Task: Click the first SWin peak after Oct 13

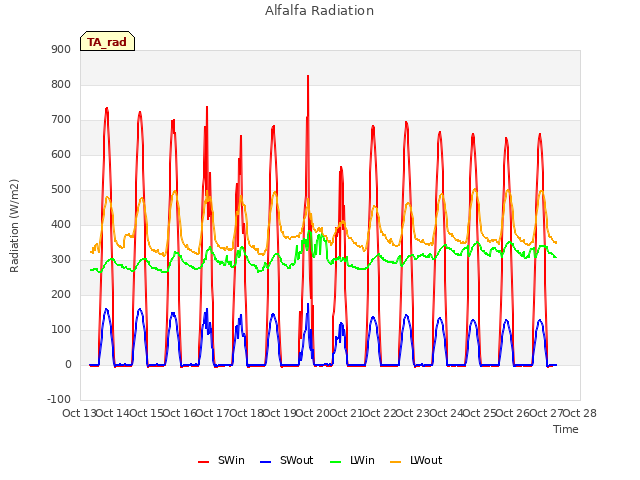Action: click(x=107, y=109)
